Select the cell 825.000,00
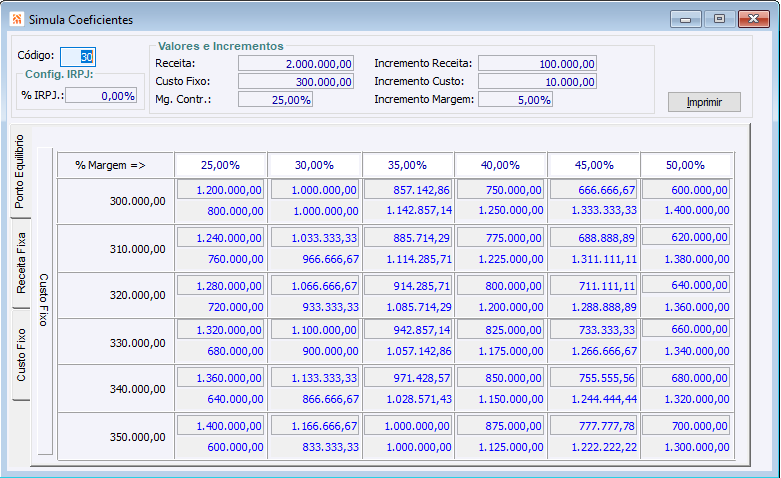Image resolution: width=781 pixels, height=478 pixels. click(500, 330)
